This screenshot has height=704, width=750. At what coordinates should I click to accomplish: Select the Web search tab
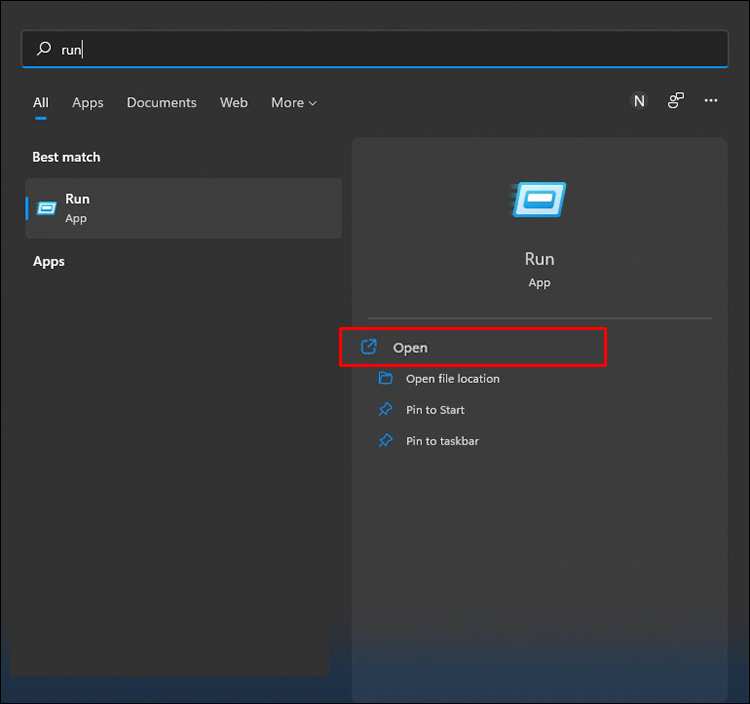pyautogui.click(x=234, y=102)
